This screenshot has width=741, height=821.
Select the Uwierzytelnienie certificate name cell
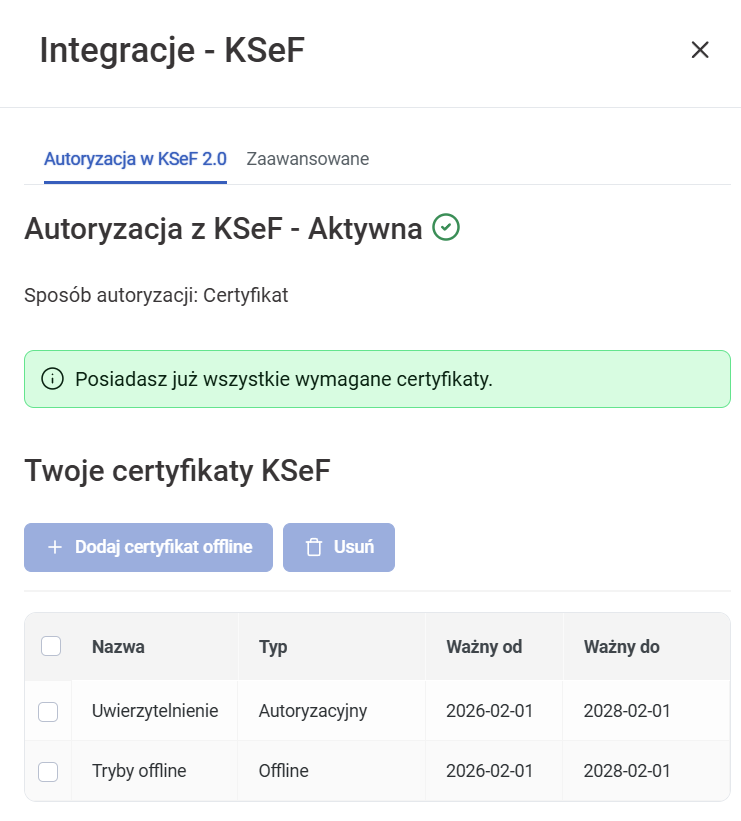[155, 711]
